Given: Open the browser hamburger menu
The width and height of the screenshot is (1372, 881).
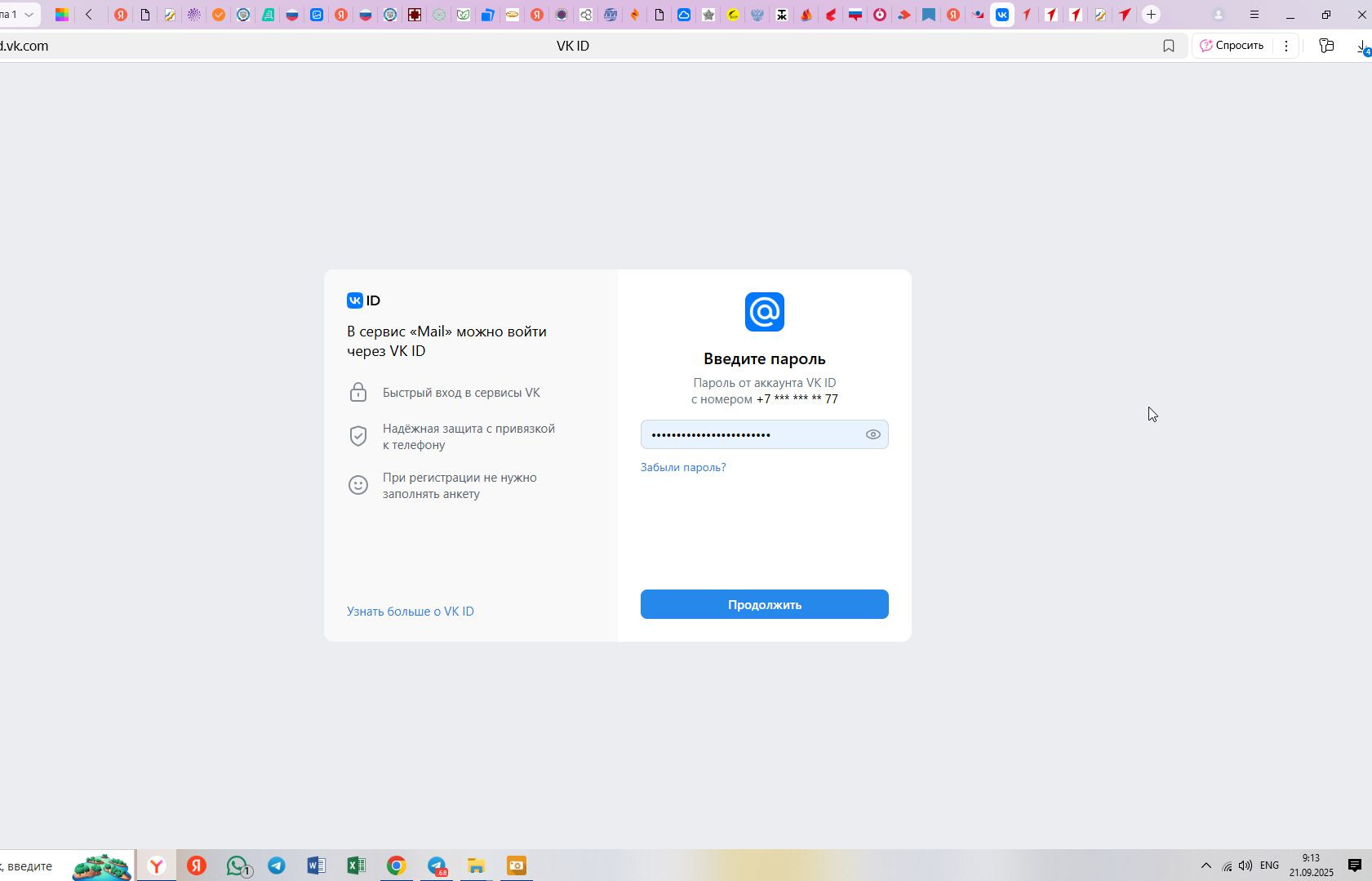Looking at the screenshot, I should 1254,15.
